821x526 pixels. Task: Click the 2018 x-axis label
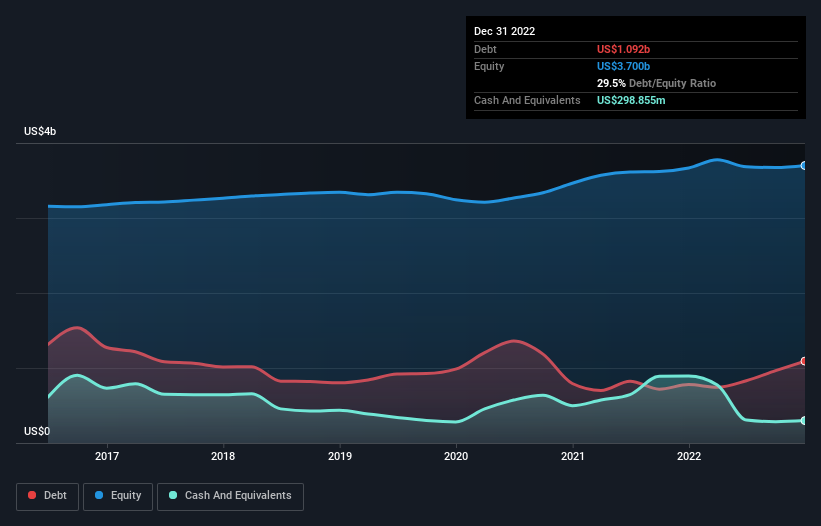[x=223, y=456]
